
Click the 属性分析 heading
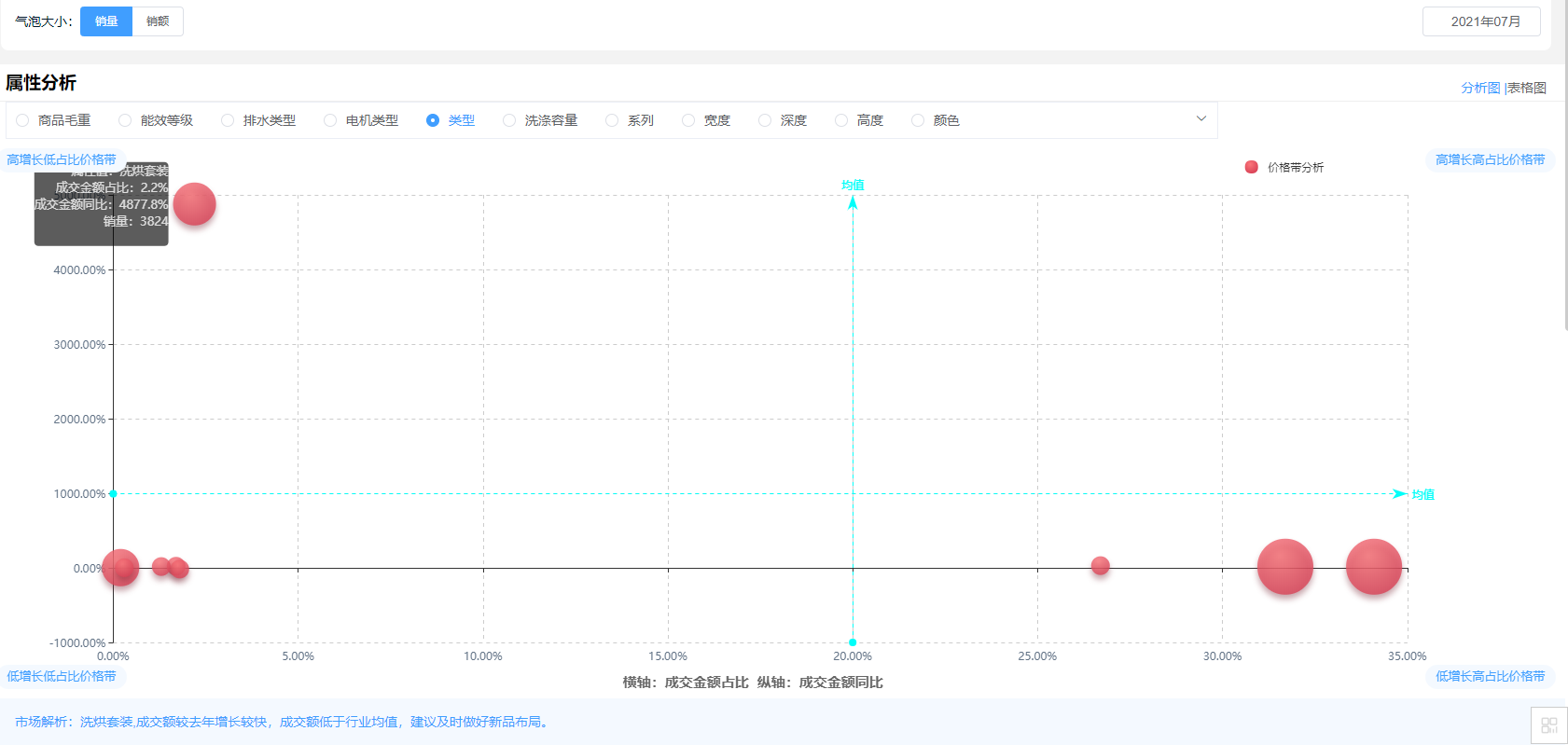tap(41, 83)
